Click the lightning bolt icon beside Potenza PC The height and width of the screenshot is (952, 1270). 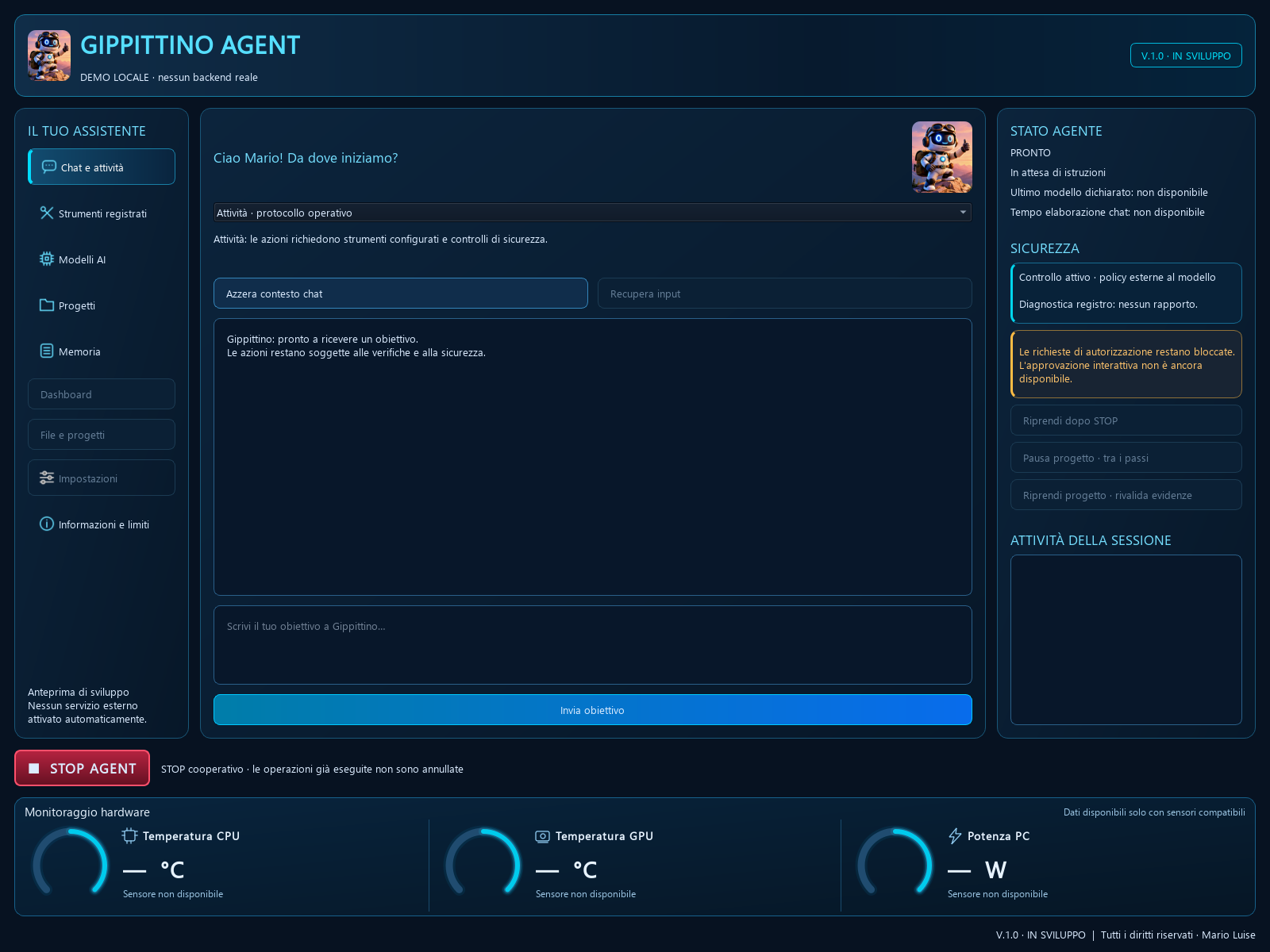tap(955, 835)
